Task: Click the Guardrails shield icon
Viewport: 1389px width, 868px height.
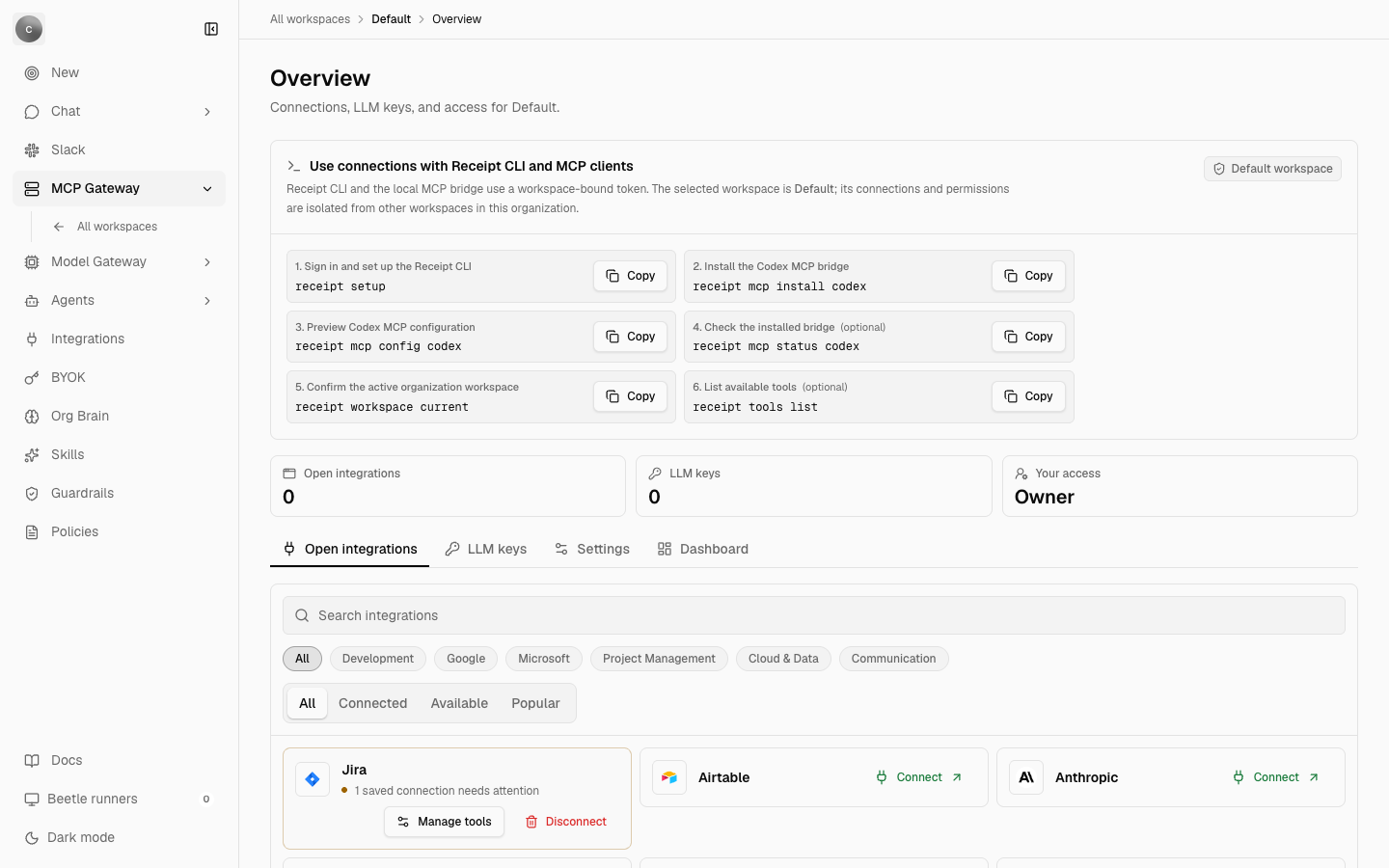Action: pos(32,493)
